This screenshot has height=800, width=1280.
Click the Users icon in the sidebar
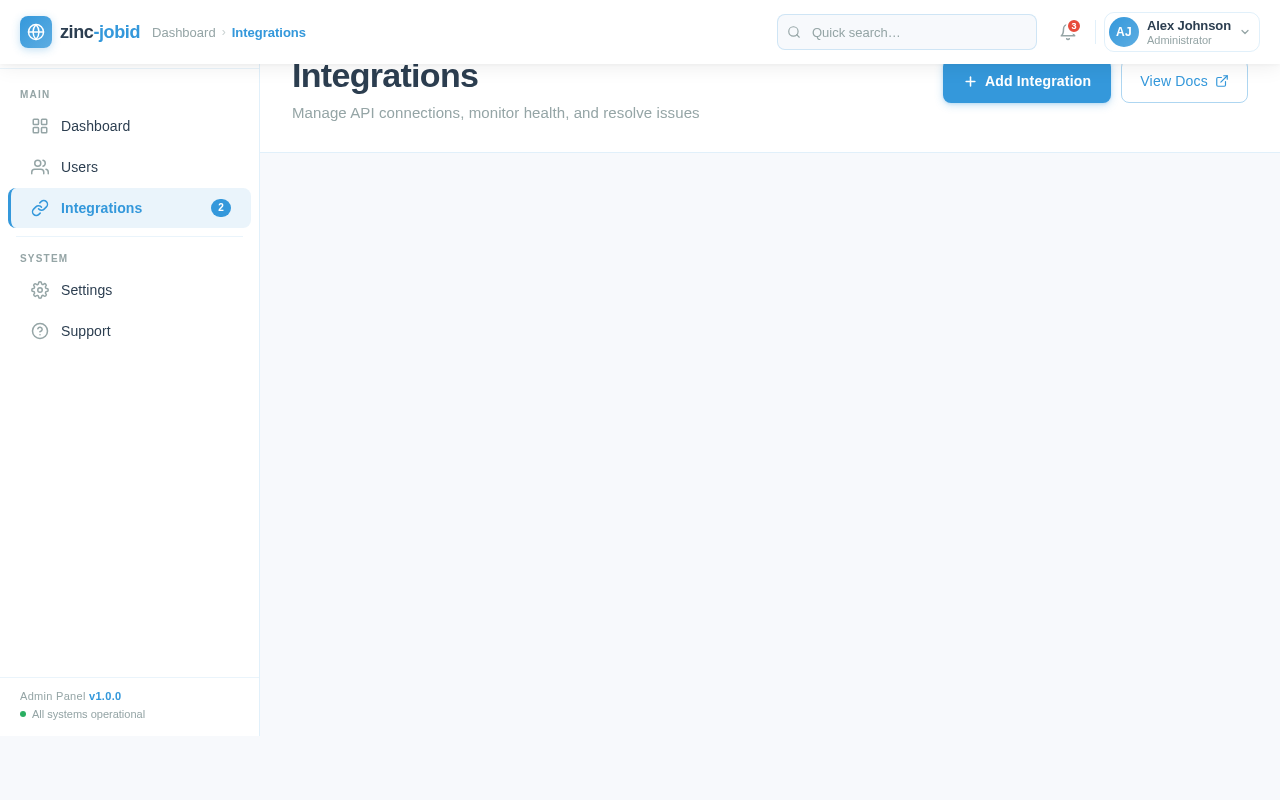39,167
